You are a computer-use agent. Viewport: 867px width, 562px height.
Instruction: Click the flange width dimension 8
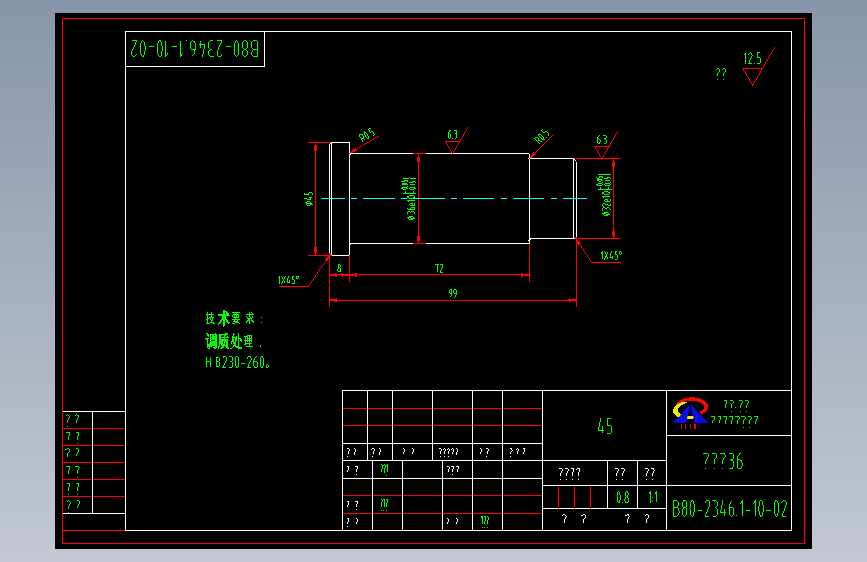pyautogui.click(x=340, y=268)
